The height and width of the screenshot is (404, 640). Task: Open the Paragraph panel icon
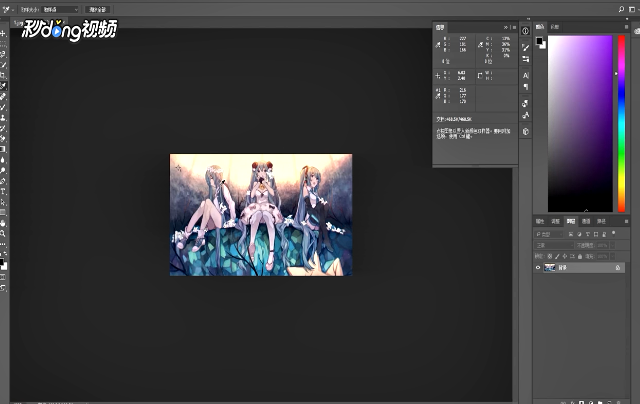526,87
